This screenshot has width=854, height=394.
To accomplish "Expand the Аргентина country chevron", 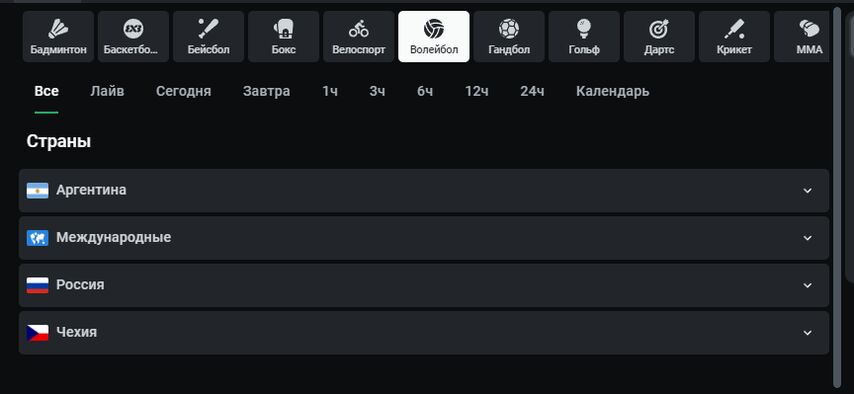I will tap(807, 191).
